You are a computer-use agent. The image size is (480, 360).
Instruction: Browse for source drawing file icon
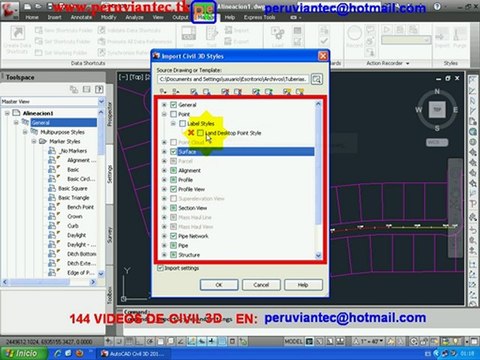(316, 79)
